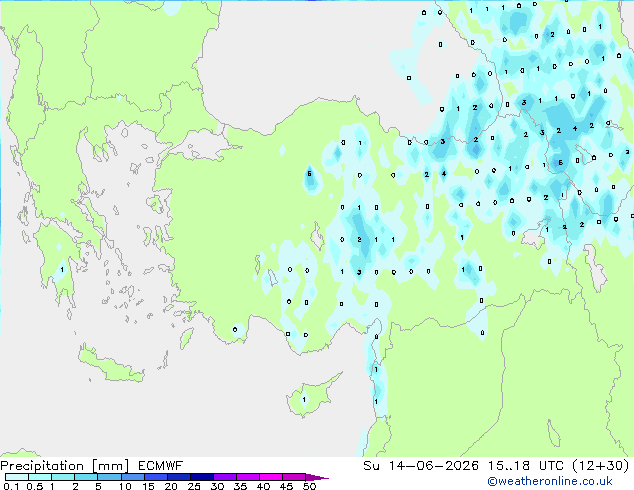
Task: Click the value 1 on the Greek Peloponnese
Action: pyautogui.click(x=62, y=269)
